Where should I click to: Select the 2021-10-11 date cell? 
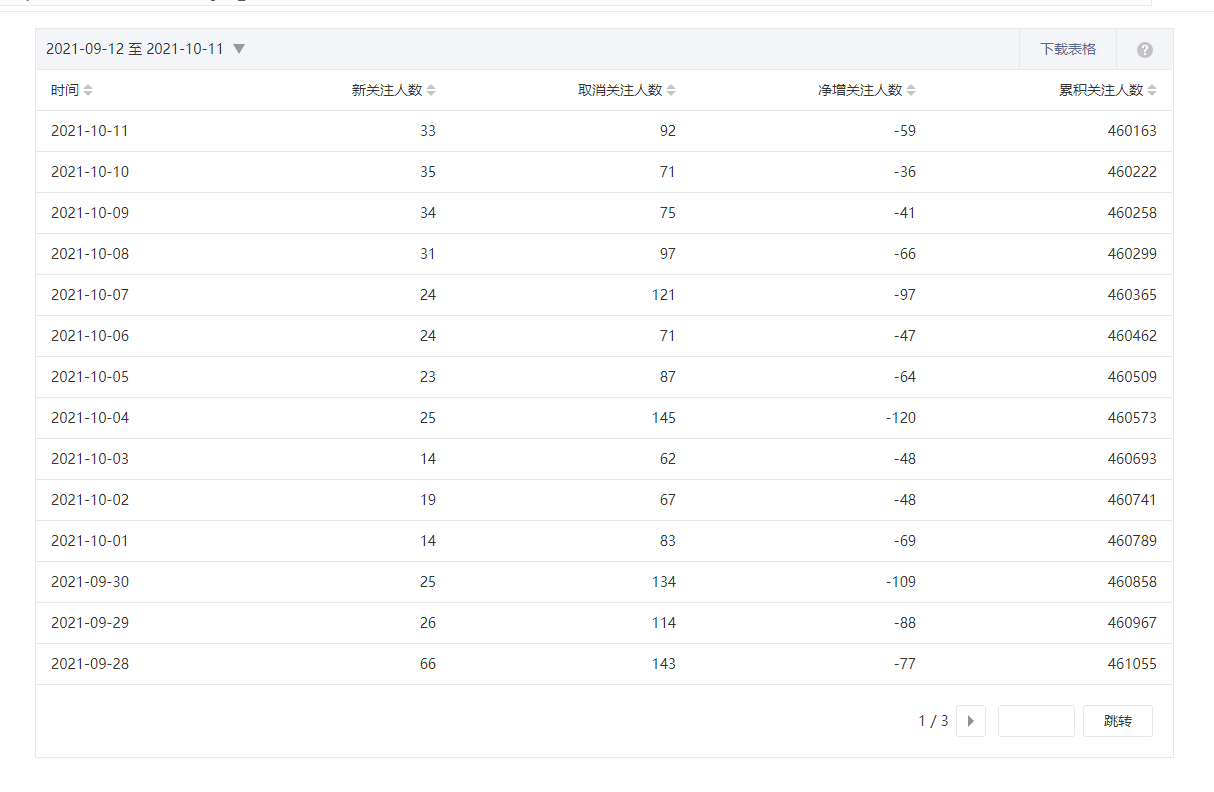click(x=90, y=131)
